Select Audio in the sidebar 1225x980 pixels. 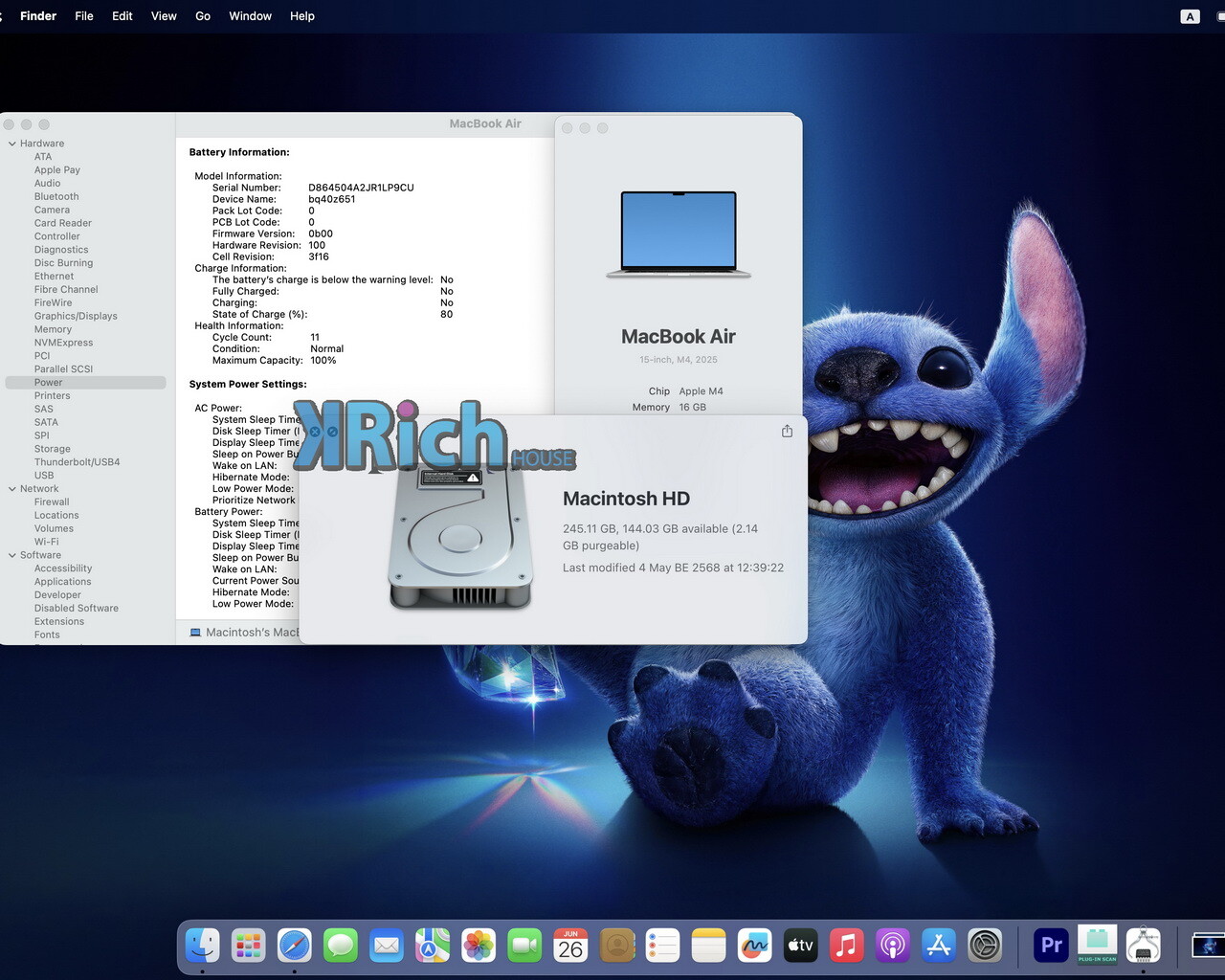tap(47, 184)
